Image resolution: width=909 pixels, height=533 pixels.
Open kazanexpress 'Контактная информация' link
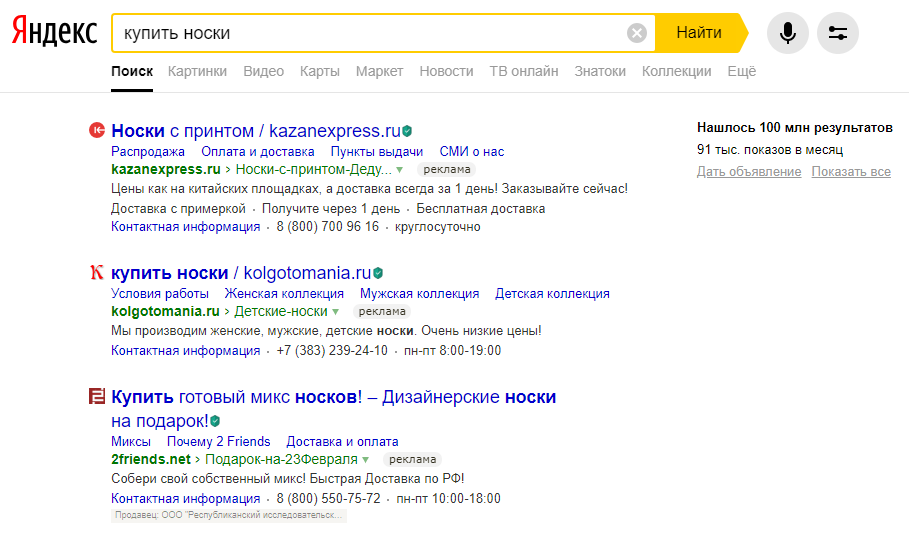tap(186, 227)
